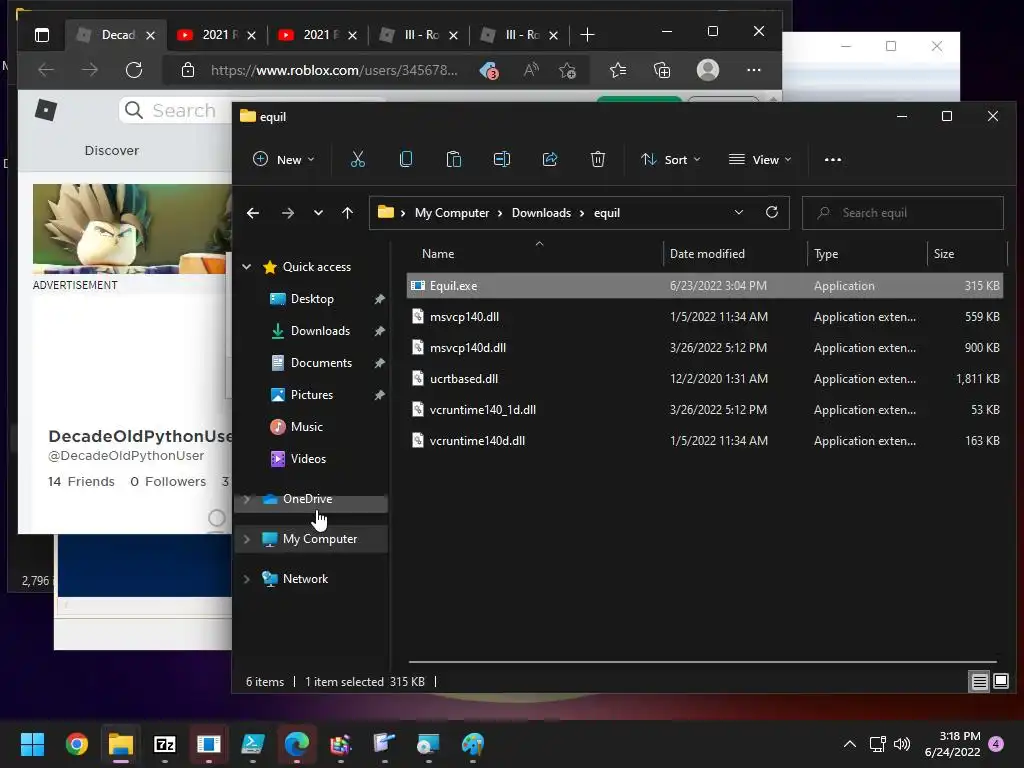
Task: Open Downloads in Quick access
Action: pyautogui.click(x=319, y=330)
